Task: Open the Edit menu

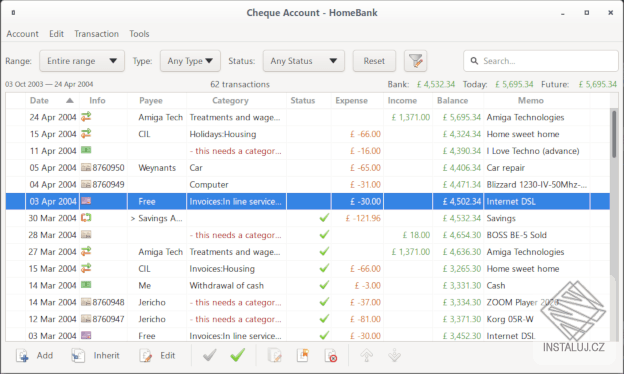Action: click(57, 34)
